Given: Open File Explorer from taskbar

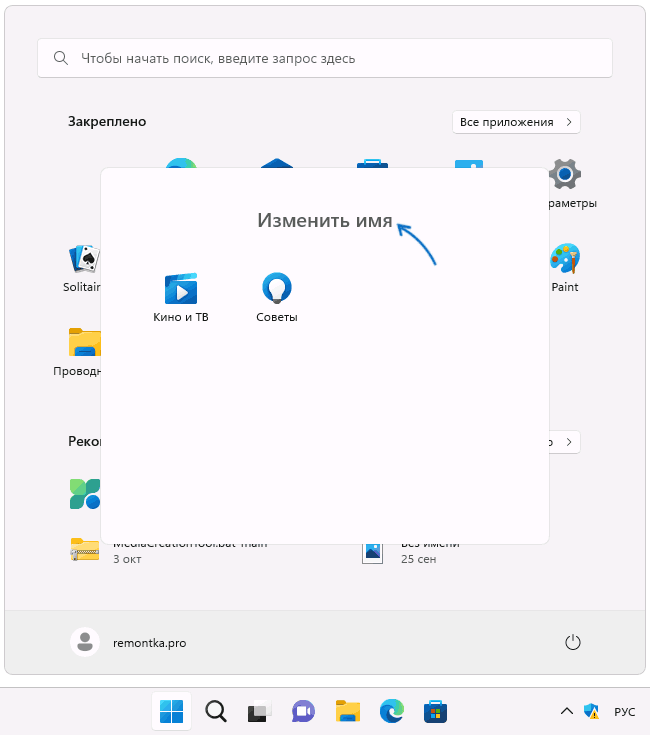Looking at the screenshot, I should [x=348, y=712].
